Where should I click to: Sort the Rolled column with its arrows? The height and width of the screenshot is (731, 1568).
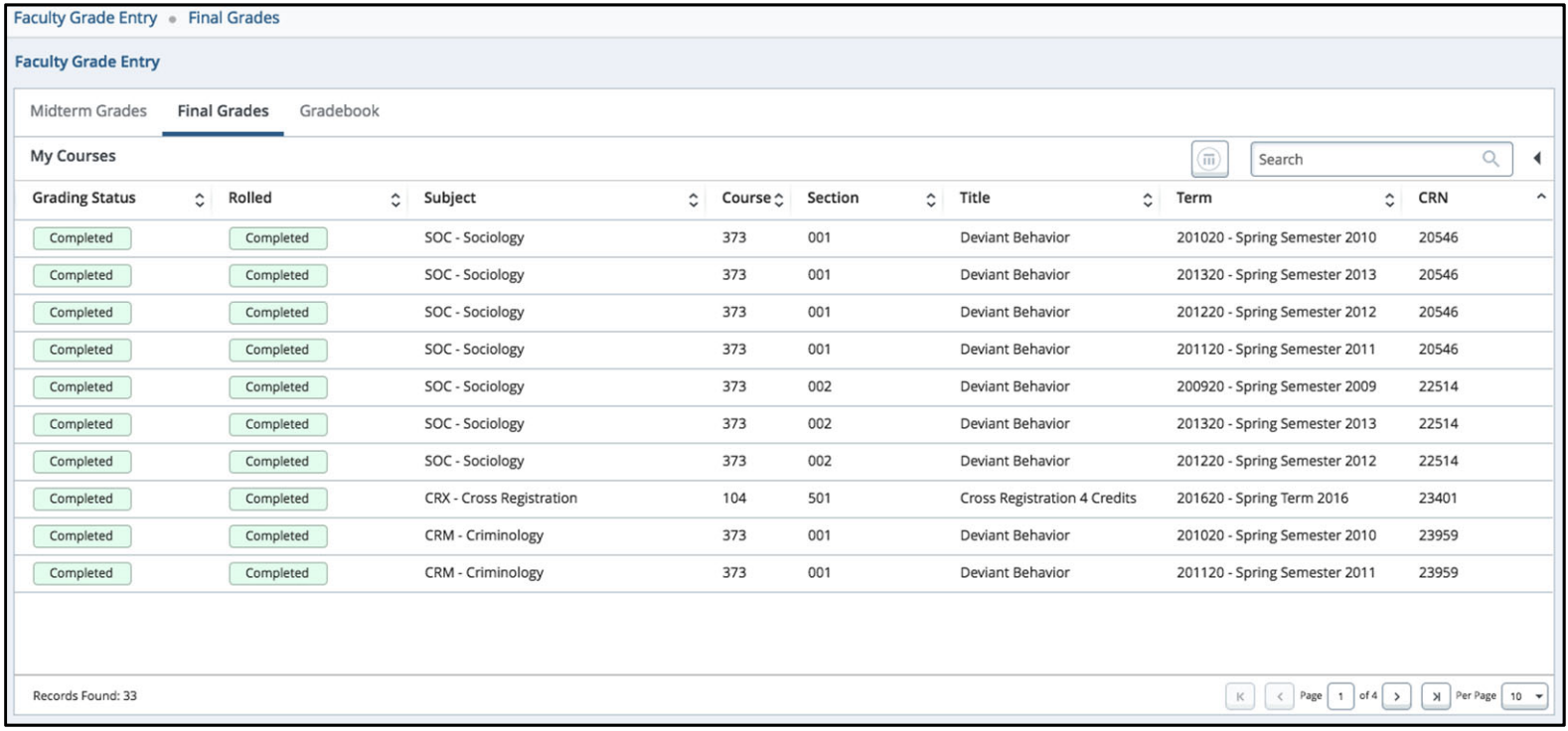394,200
